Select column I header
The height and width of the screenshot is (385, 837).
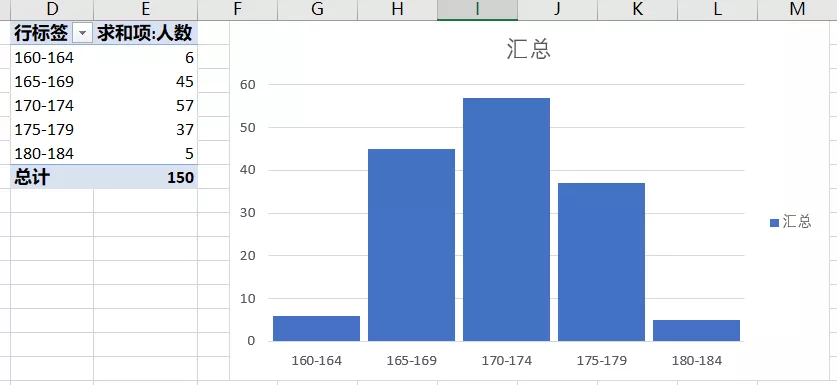(477, 9)
